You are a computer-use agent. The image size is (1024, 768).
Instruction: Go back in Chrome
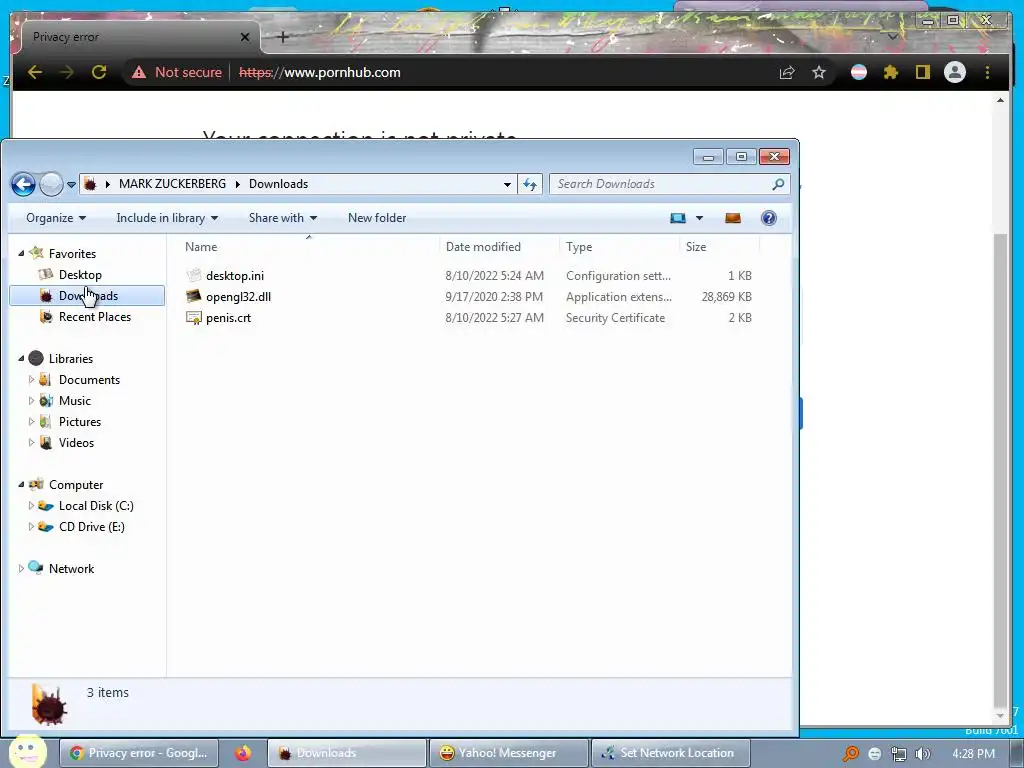(x=35, y=72)
